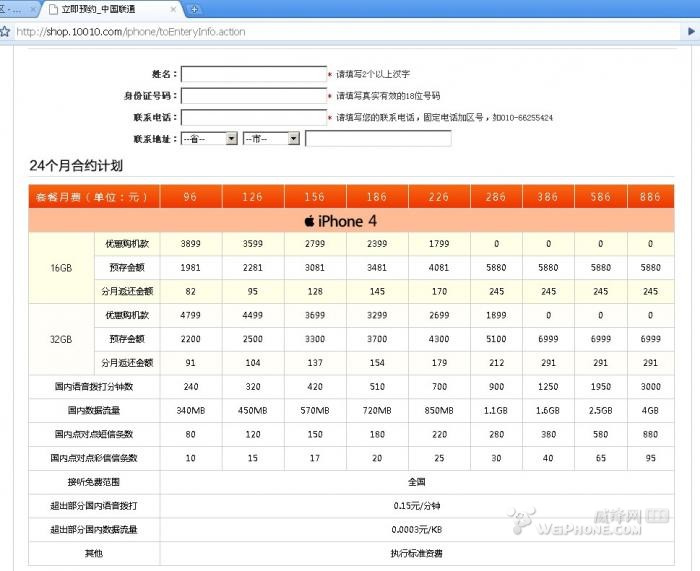Open the 省 province dropdown
Viewport: 700px width, 571px height.
coord(209,139)
